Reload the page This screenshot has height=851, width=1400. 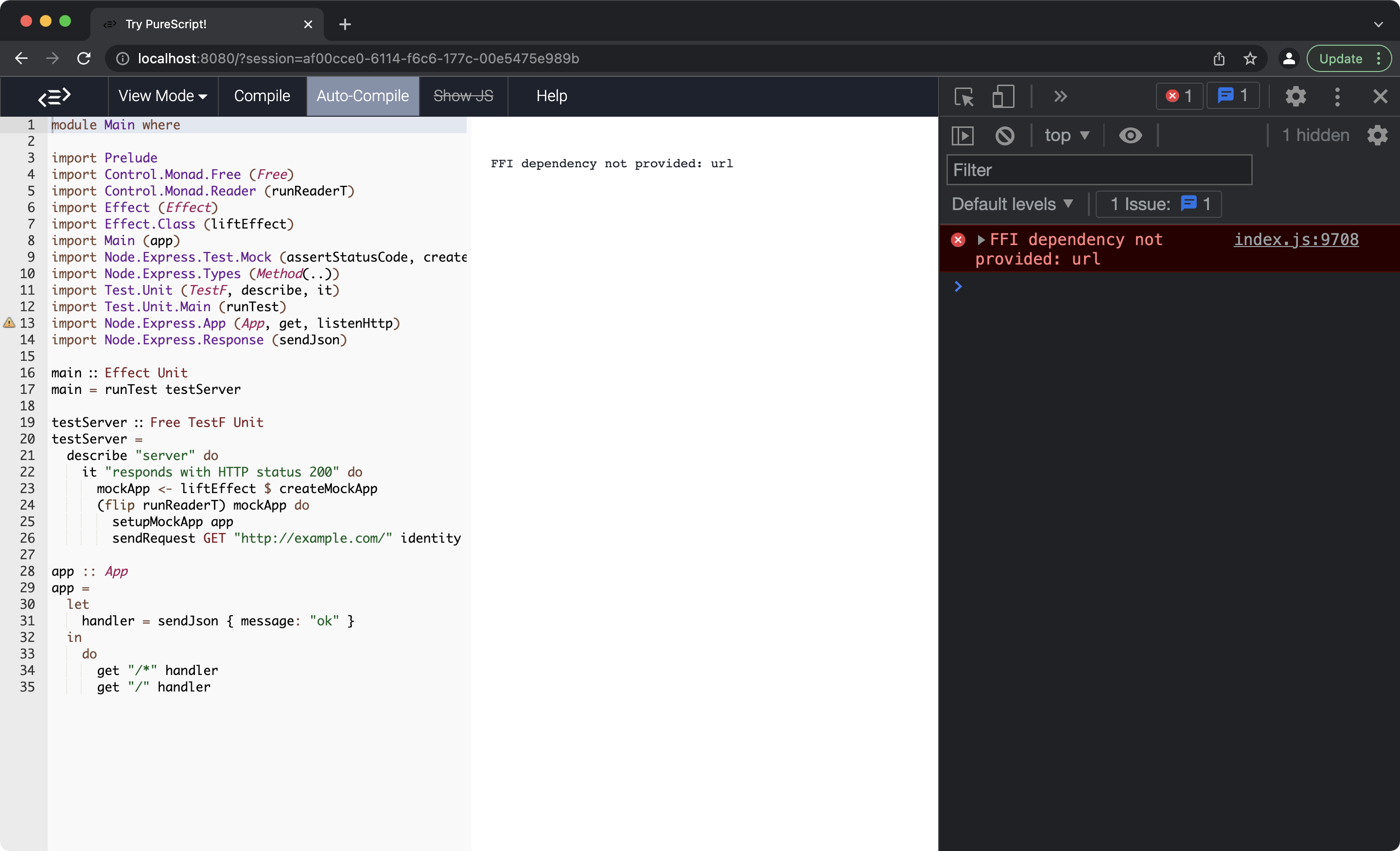pos(84,58)
